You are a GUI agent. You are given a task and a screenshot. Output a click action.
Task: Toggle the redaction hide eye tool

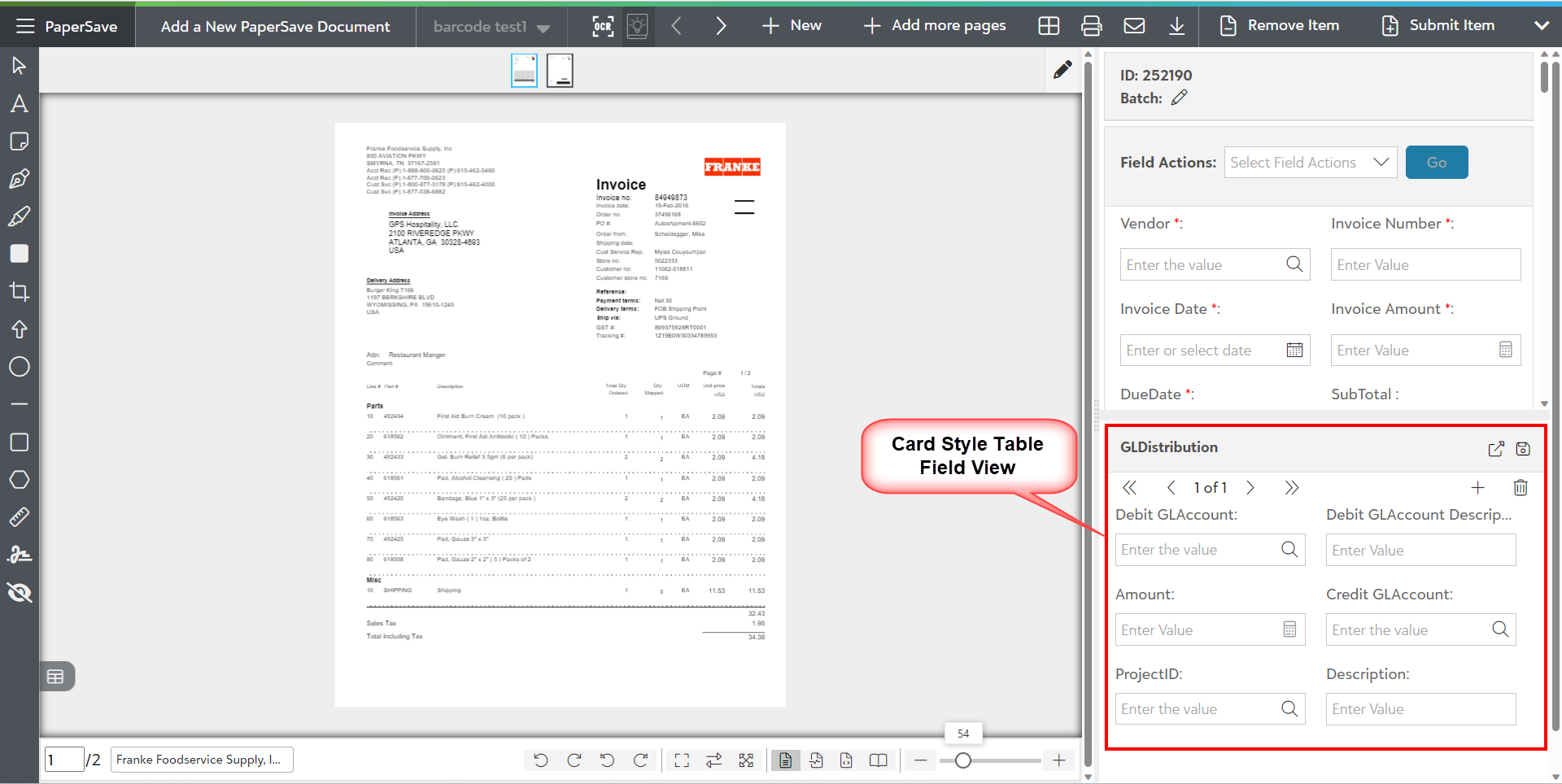pos(20,593)
